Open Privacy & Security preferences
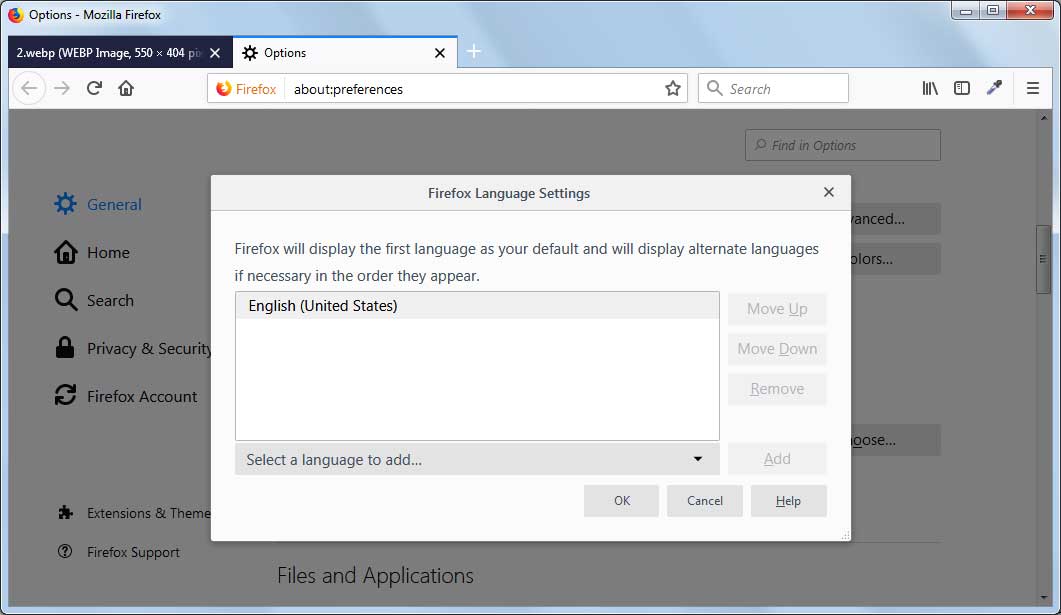Image resolution: width=1061 pixels, height=615 pixels. [133, 348]
